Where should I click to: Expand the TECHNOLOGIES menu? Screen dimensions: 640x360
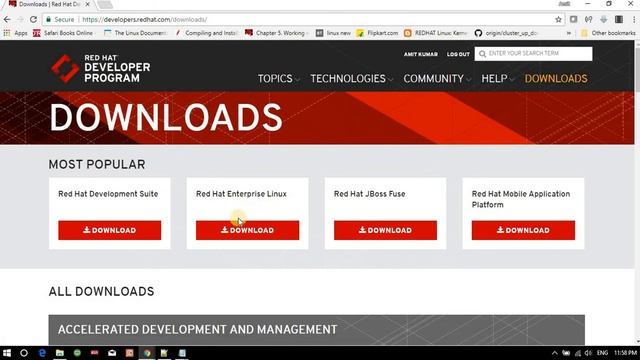click(351, 79)
